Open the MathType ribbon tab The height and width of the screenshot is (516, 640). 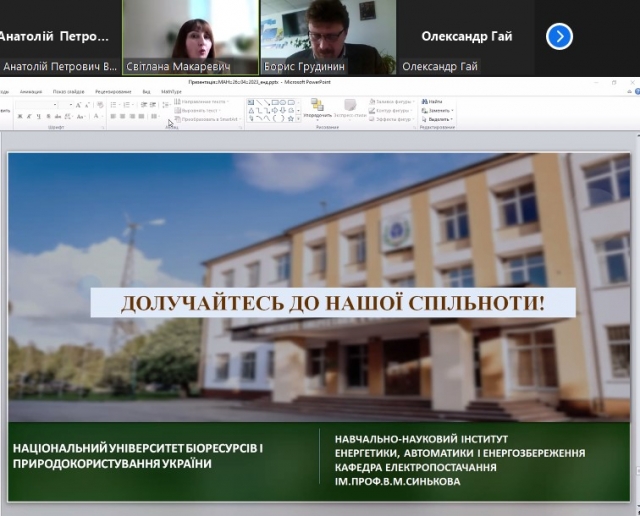pyautogui.click(x=171, y=92)
